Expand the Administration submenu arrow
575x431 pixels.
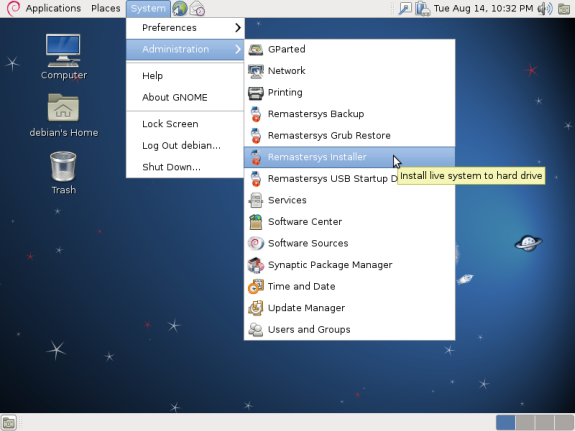pyautogui.click(x=238, y=49)
